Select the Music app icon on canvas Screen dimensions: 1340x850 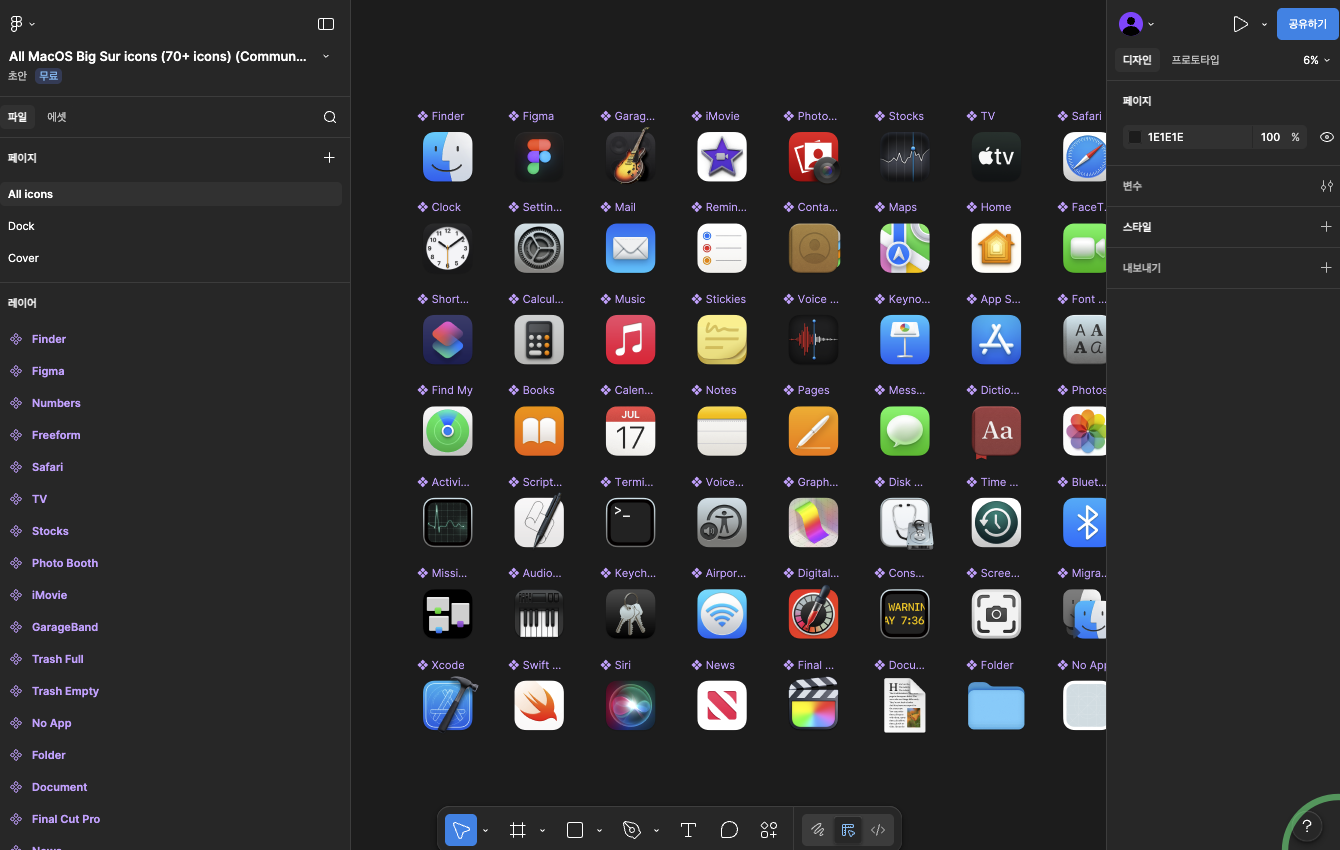coord(630,340)
